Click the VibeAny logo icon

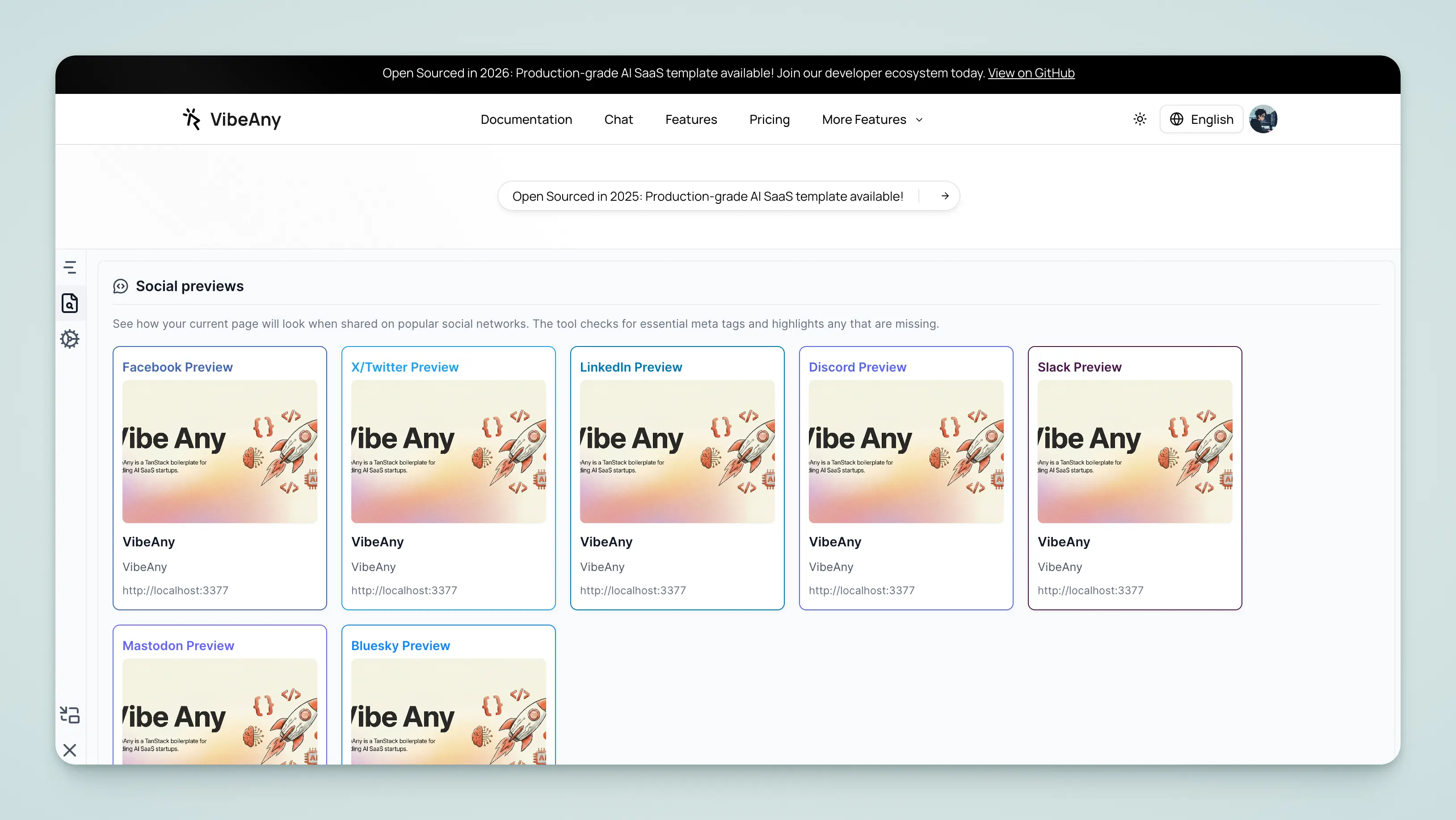(192, 119)
